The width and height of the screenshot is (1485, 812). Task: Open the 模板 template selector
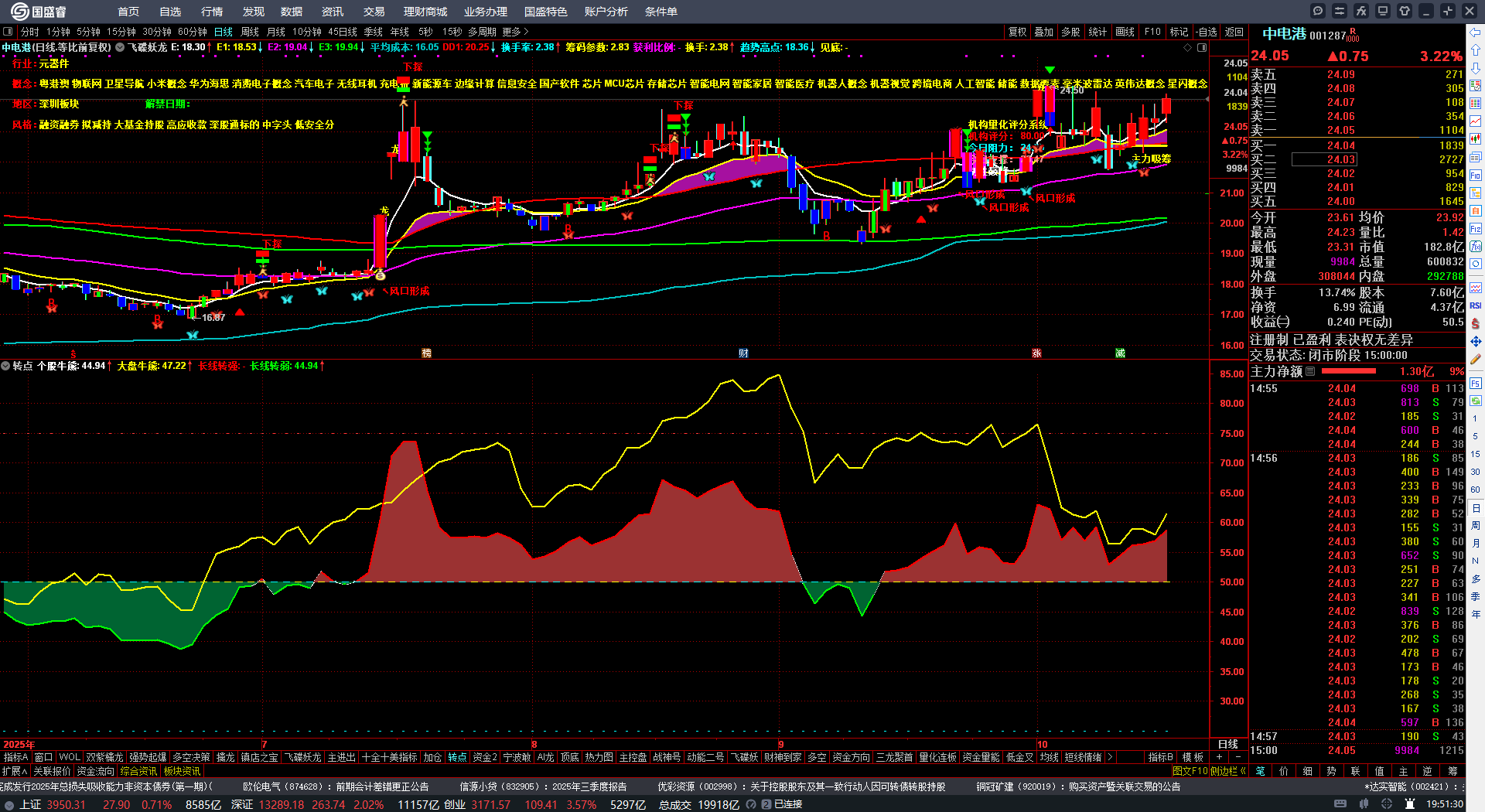coord(1193,757)
